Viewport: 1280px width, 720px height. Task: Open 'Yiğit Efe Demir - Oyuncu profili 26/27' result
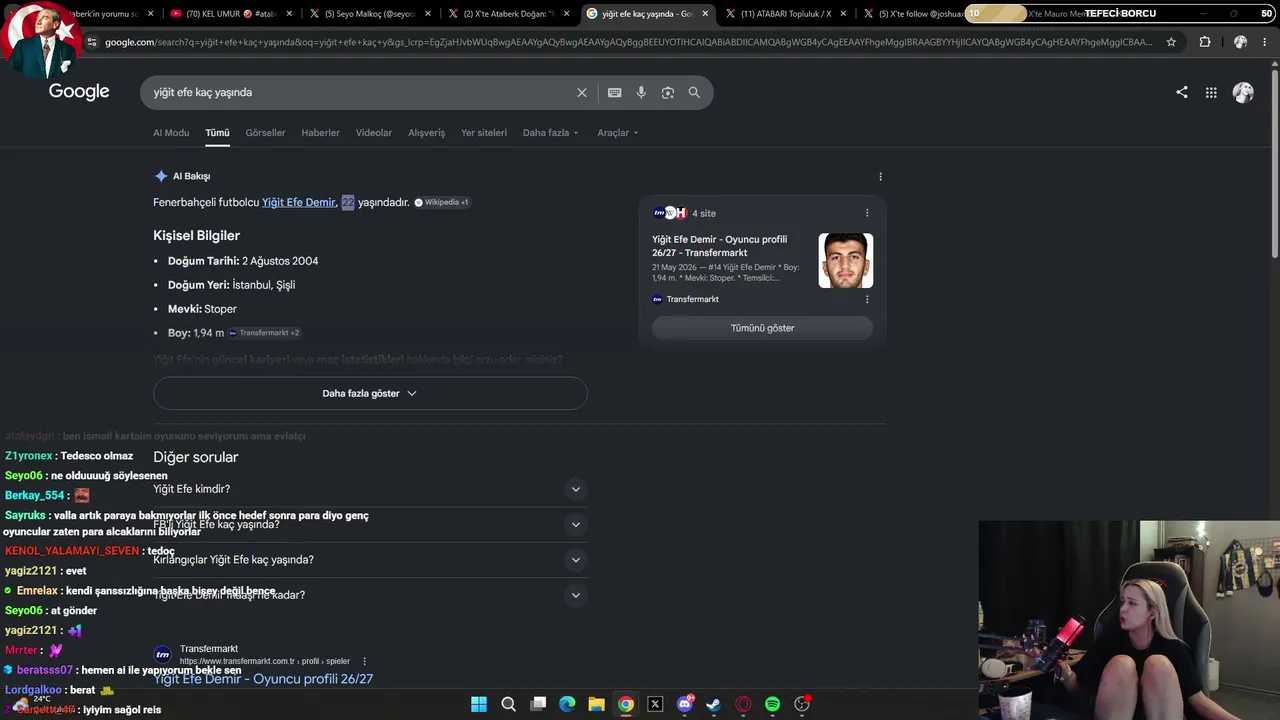coord(263,679)
